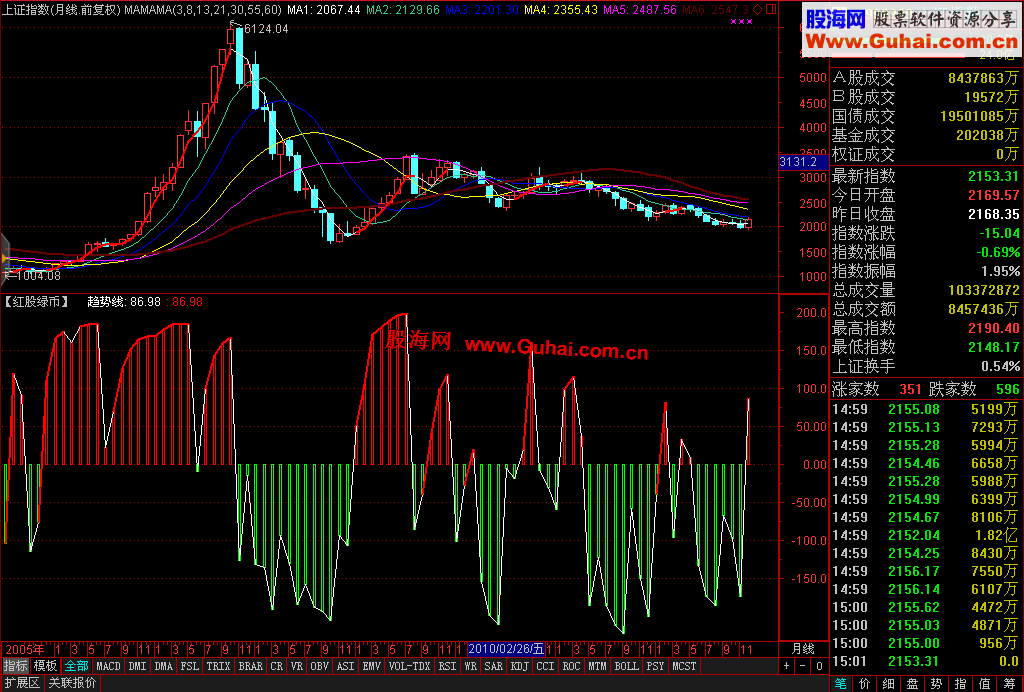Select the DMI indicator
The height and width of the screenshot is (692, 1024).
138,666
